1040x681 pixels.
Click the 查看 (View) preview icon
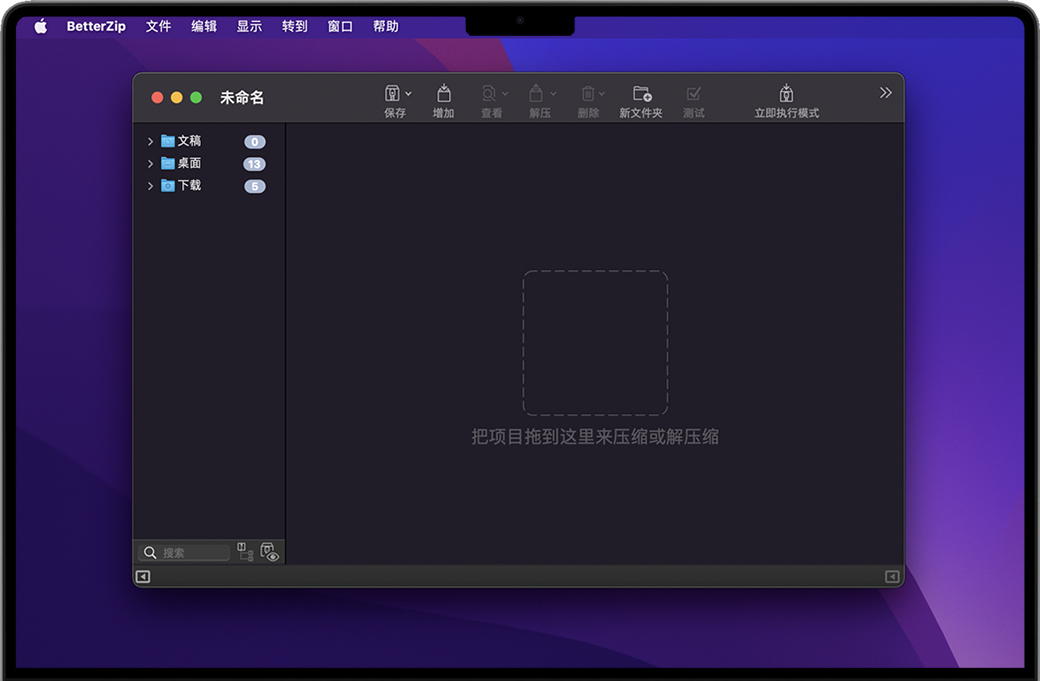pyautogui.click(x=488, y=94)
